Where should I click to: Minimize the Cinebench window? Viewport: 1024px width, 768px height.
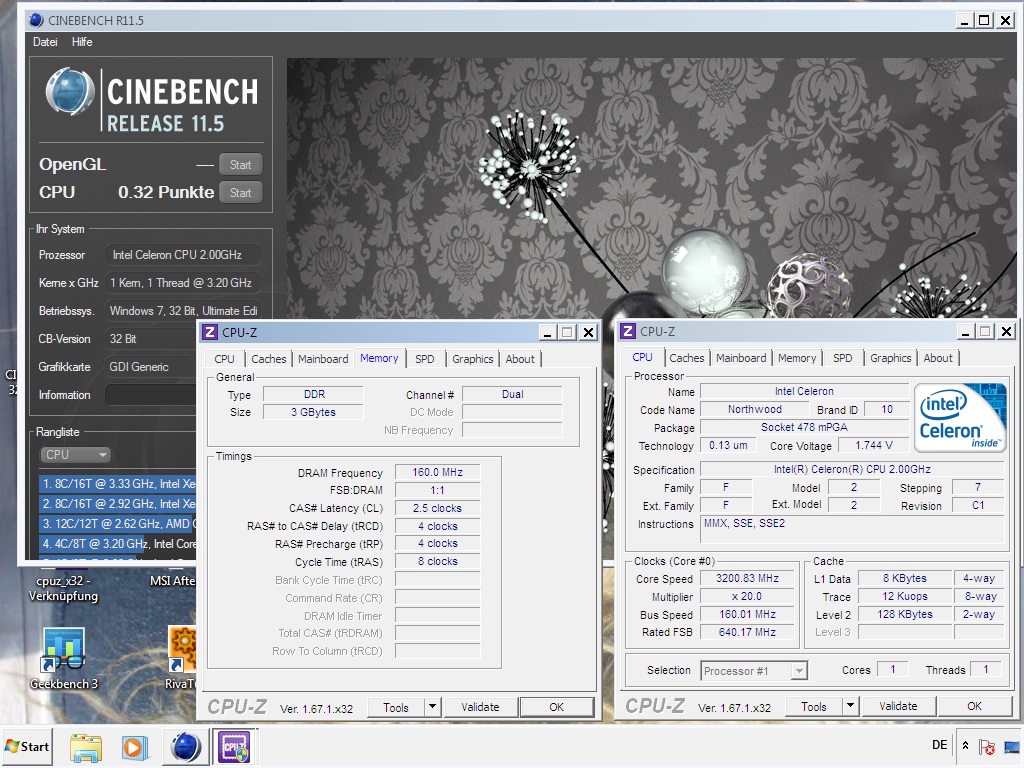pyautogui.click(x=964, y=21)
